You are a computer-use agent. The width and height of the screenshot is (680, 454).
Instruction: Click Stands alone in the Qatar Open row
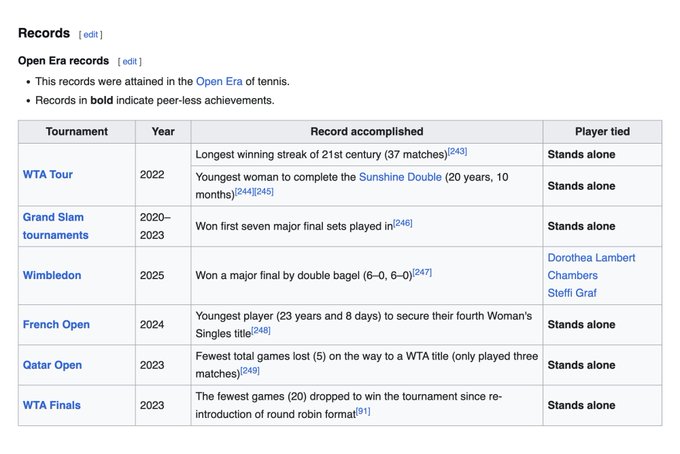[x=581, y=365]
